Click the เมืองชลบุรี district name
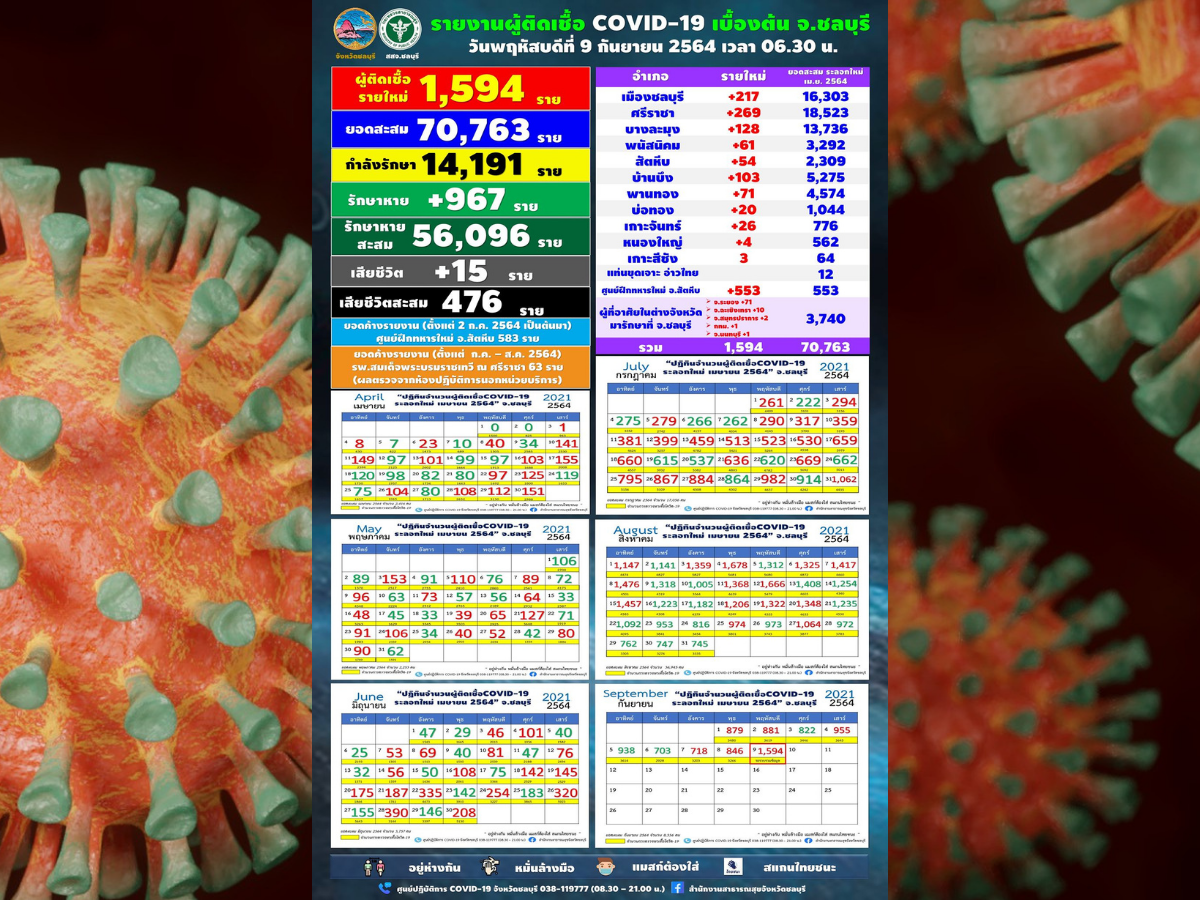The height and width of the screenshot is (900, 1200). pos(651,96)
